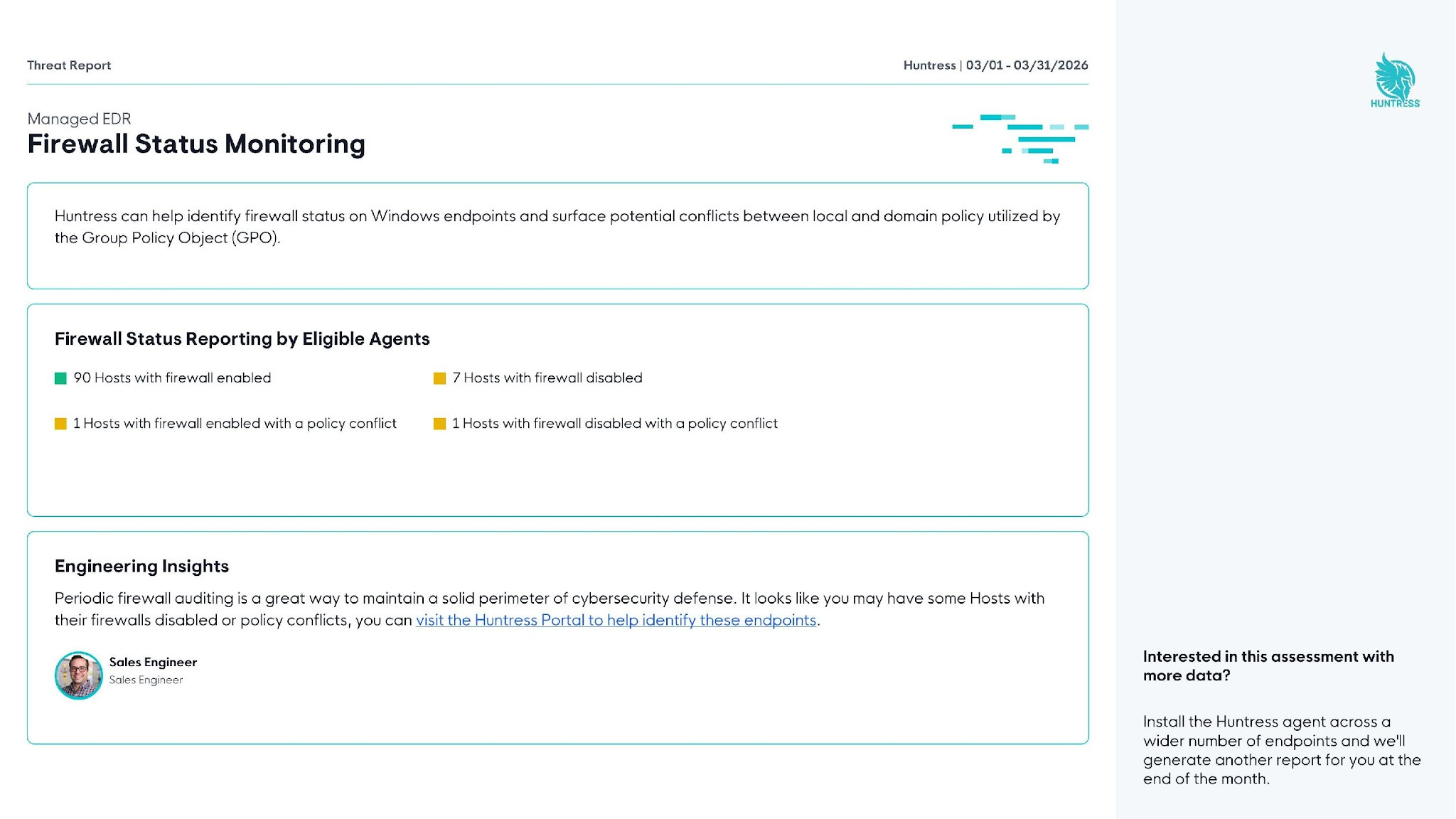Click "Interested in this assessment with more data?" heading
The image size is (1456, 819).
[1268, 666]
